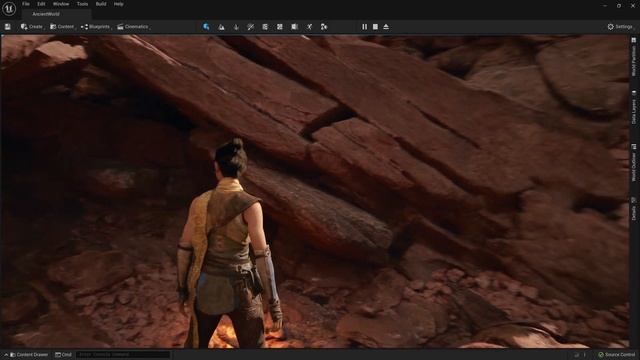
Task: Save the current level via save icon
Action: (7, 27)
